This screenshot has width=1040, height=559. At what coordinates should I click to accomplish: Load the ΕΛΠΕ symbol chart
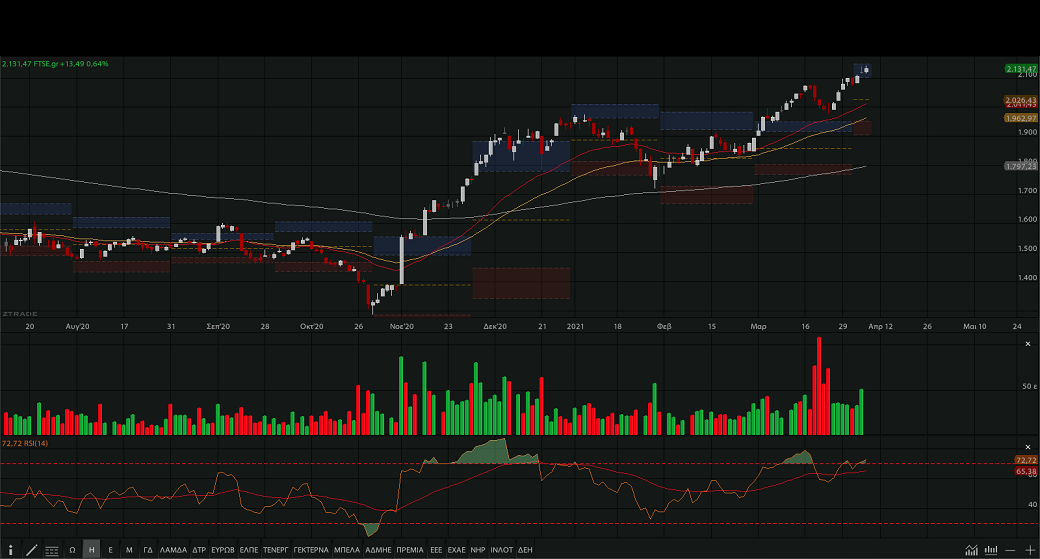tap(249, 550)
